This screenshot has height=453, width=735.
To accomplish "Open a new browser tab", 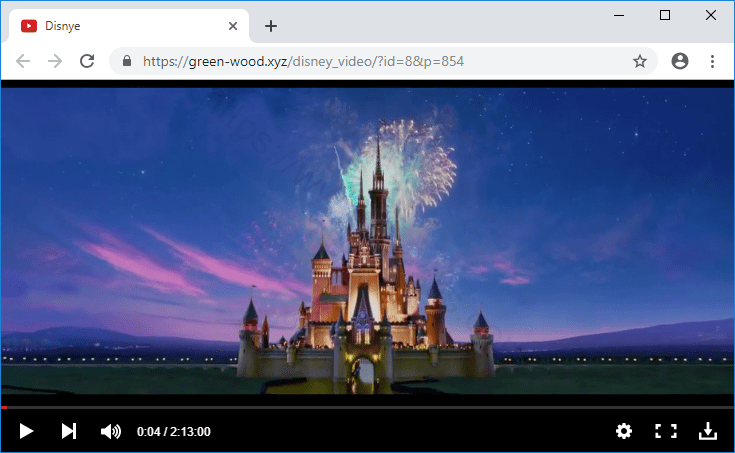I will pos(270,26).
